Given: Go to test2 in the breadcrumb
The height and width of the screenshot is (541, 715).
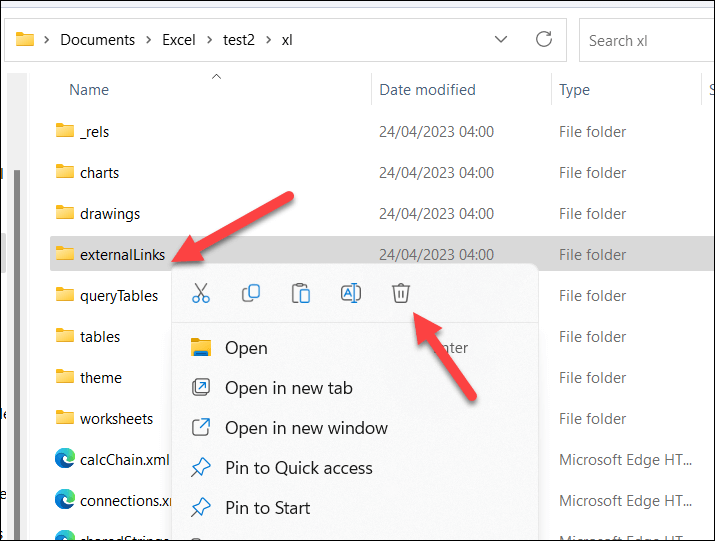Looking at the screenshot, I should [x=238, y=40].
